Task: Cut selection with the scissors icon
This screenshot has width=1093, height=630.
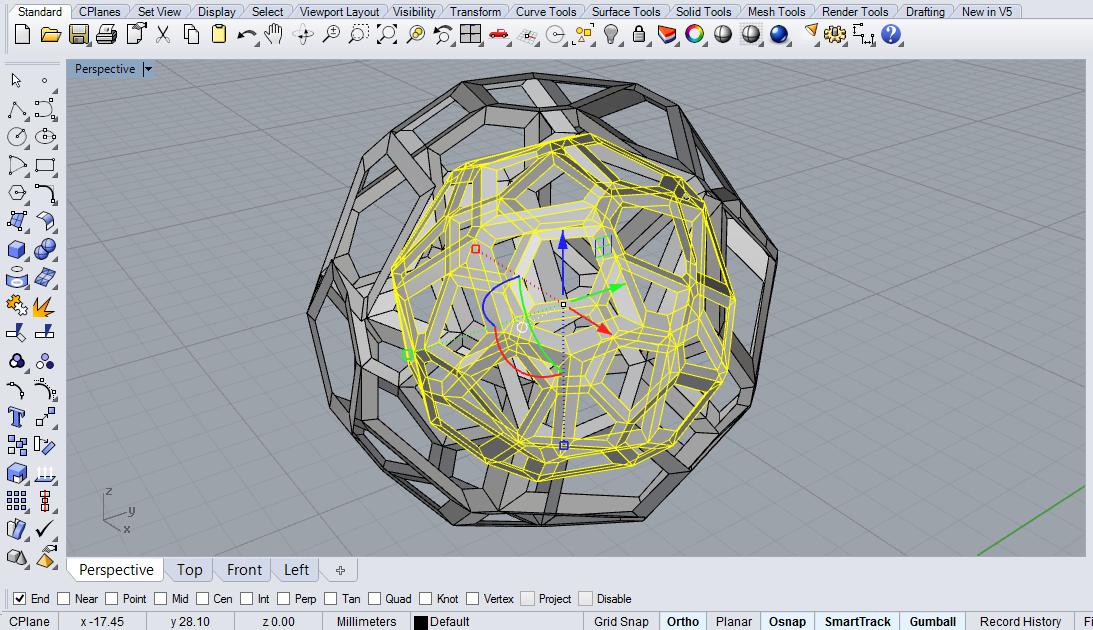Action: click(163, 34)
